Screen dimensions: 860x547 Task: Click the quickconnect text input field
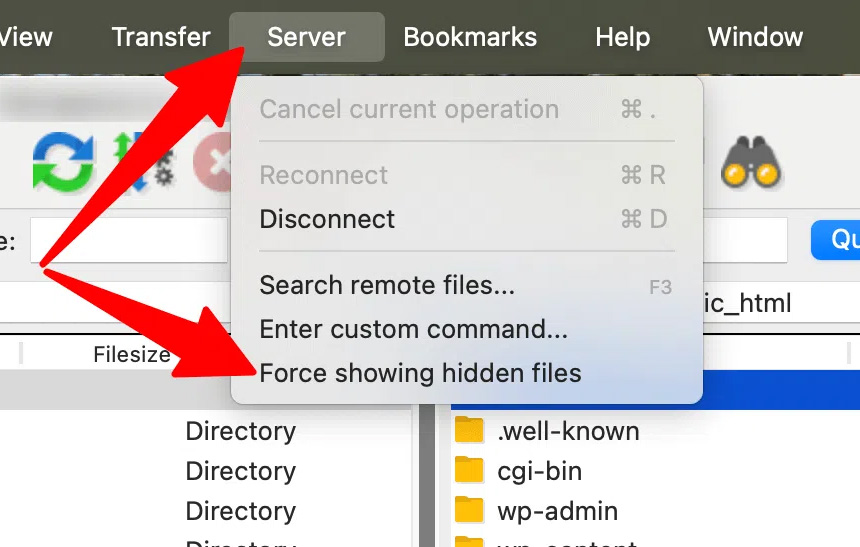click(128, 240)
